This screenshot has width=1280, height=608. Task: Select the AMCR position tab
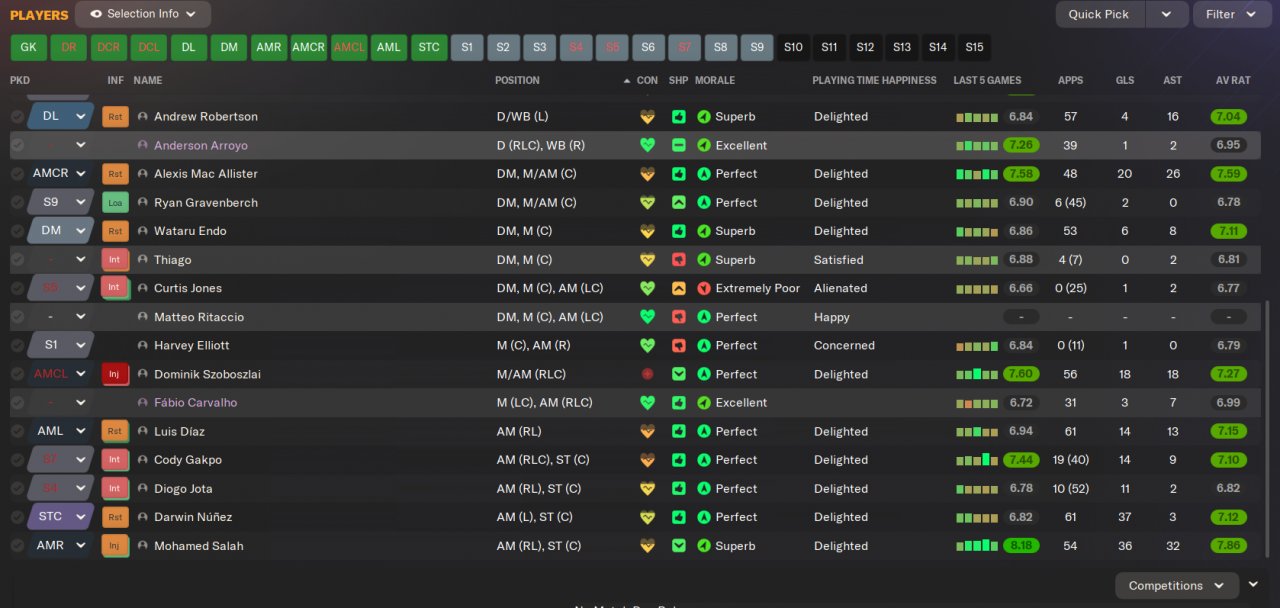coord(309,47)
